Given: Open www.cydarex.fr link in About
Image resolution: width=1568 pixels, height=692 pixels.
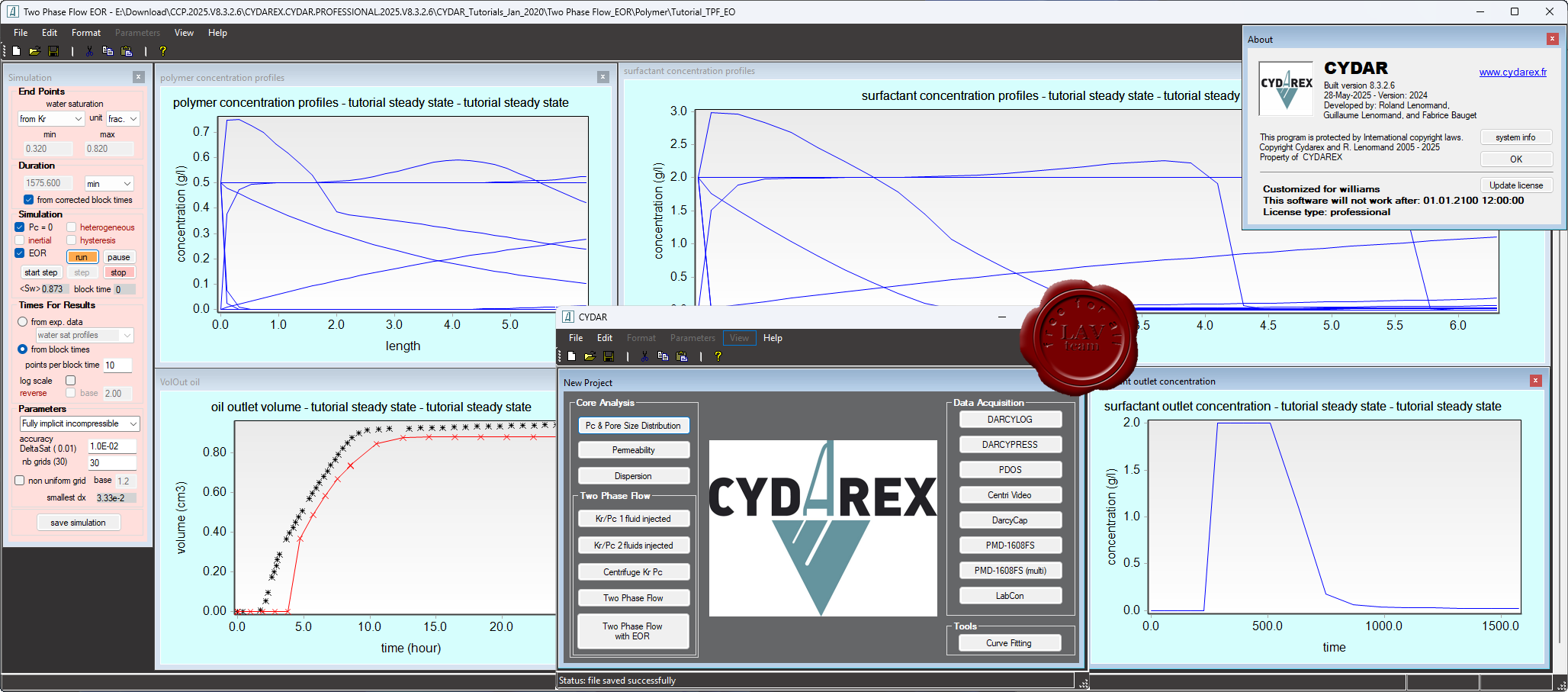Looking at the screenshot, I should pyautogui.click(x=1513, y=72).
